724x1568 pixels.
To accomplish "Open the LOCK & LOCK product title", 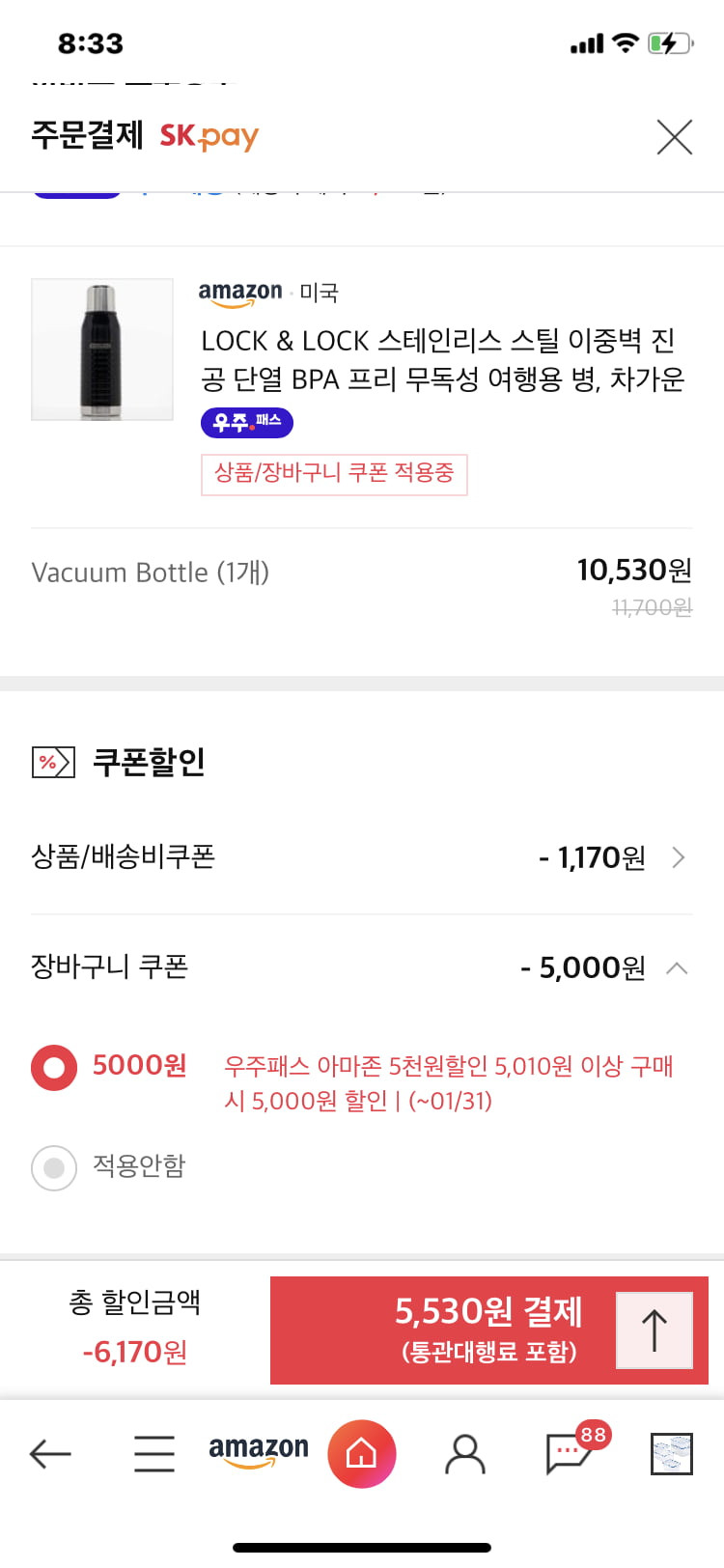I will coord(442,359).
